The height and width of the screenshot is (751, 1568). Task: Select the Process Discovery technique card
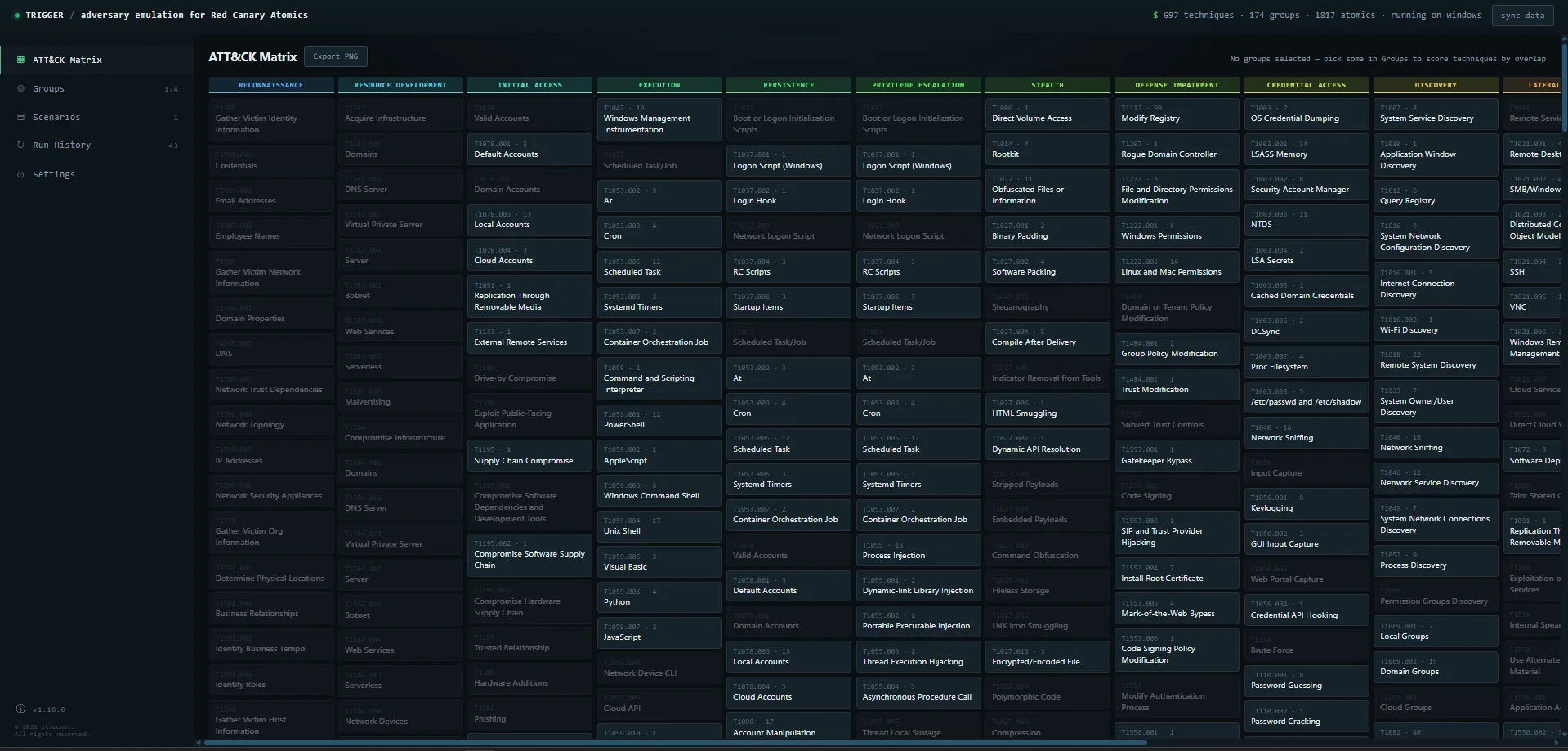(1436, 560)
